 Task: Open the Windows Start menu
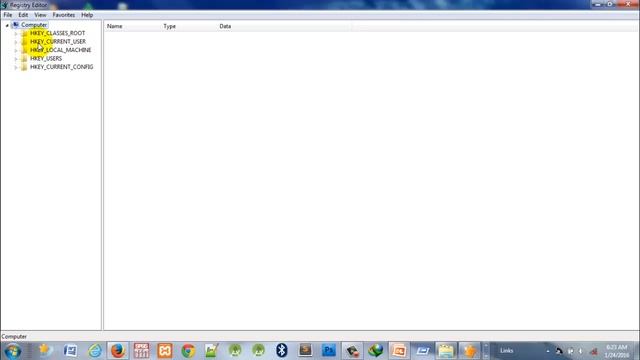tap(13, 351)
